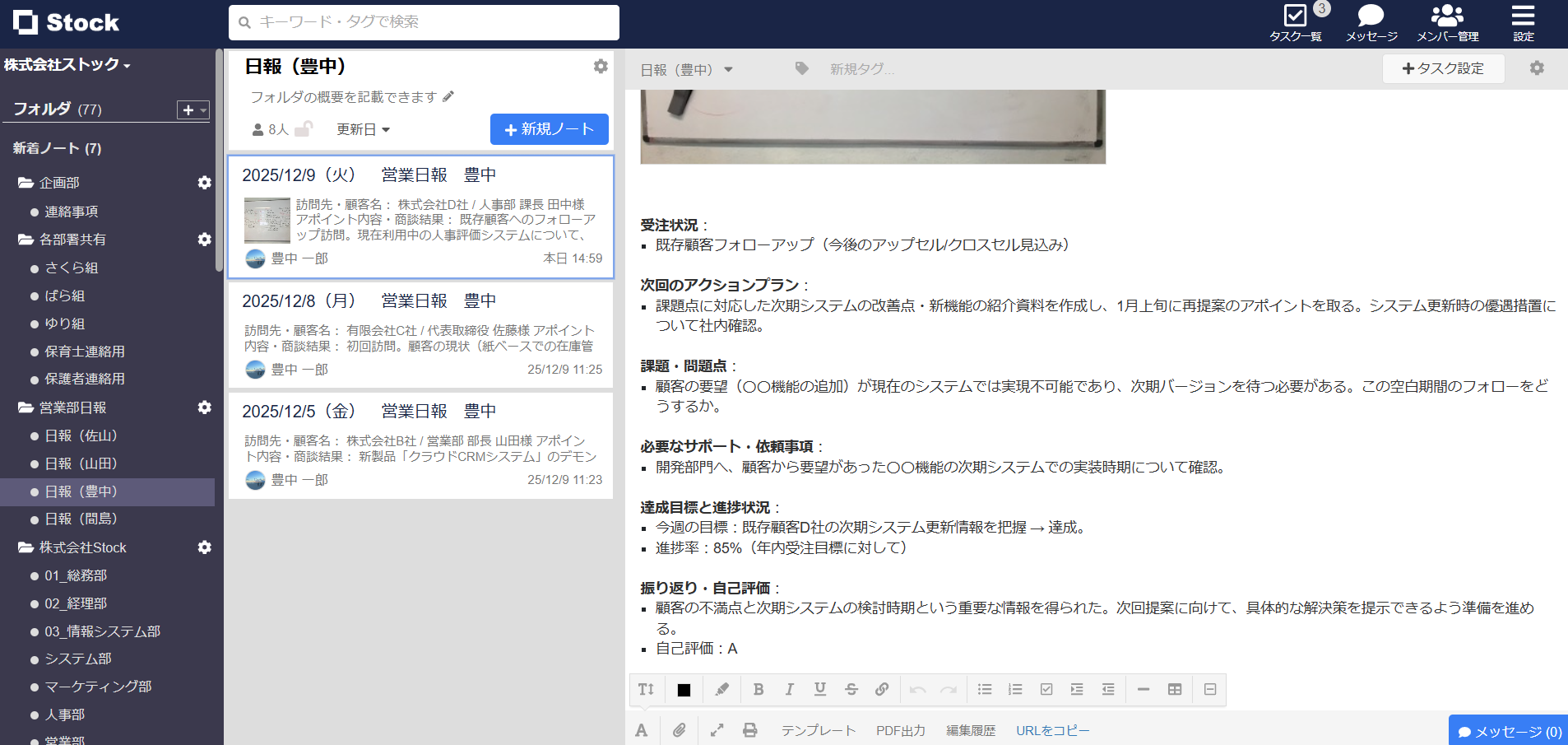This screenshot has height=745, width=1568.
Task: Insert a checkbox list item
Action: [x=1046, y=690]
